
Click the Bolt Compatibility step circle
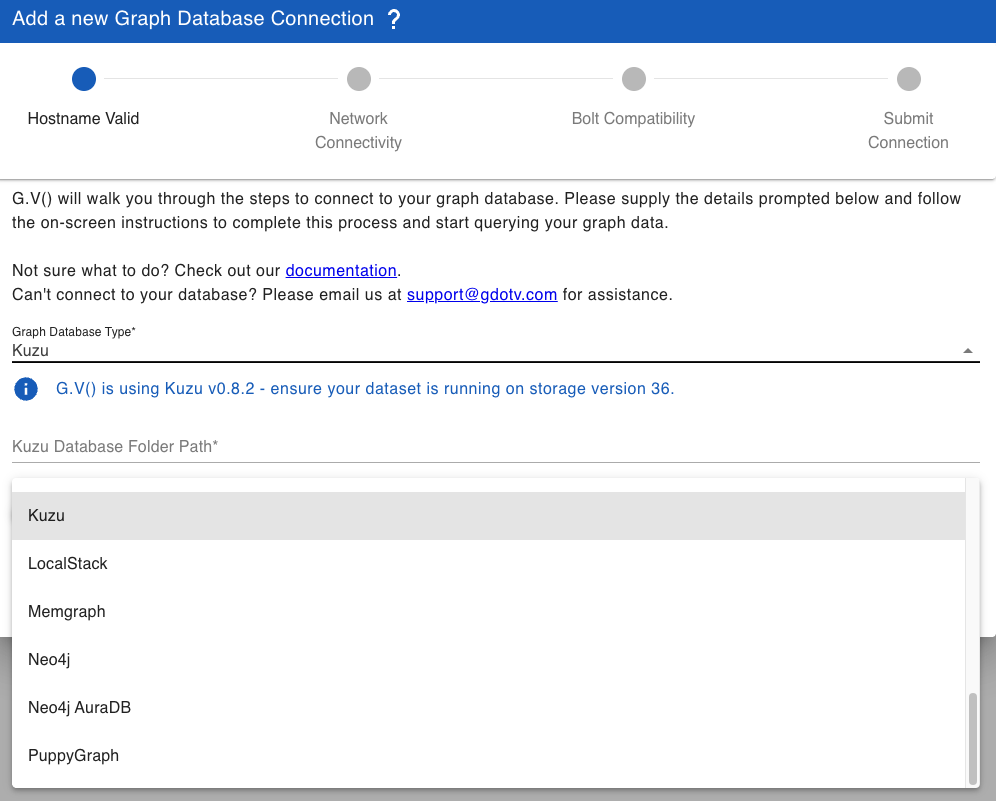(x=633, y=79)
